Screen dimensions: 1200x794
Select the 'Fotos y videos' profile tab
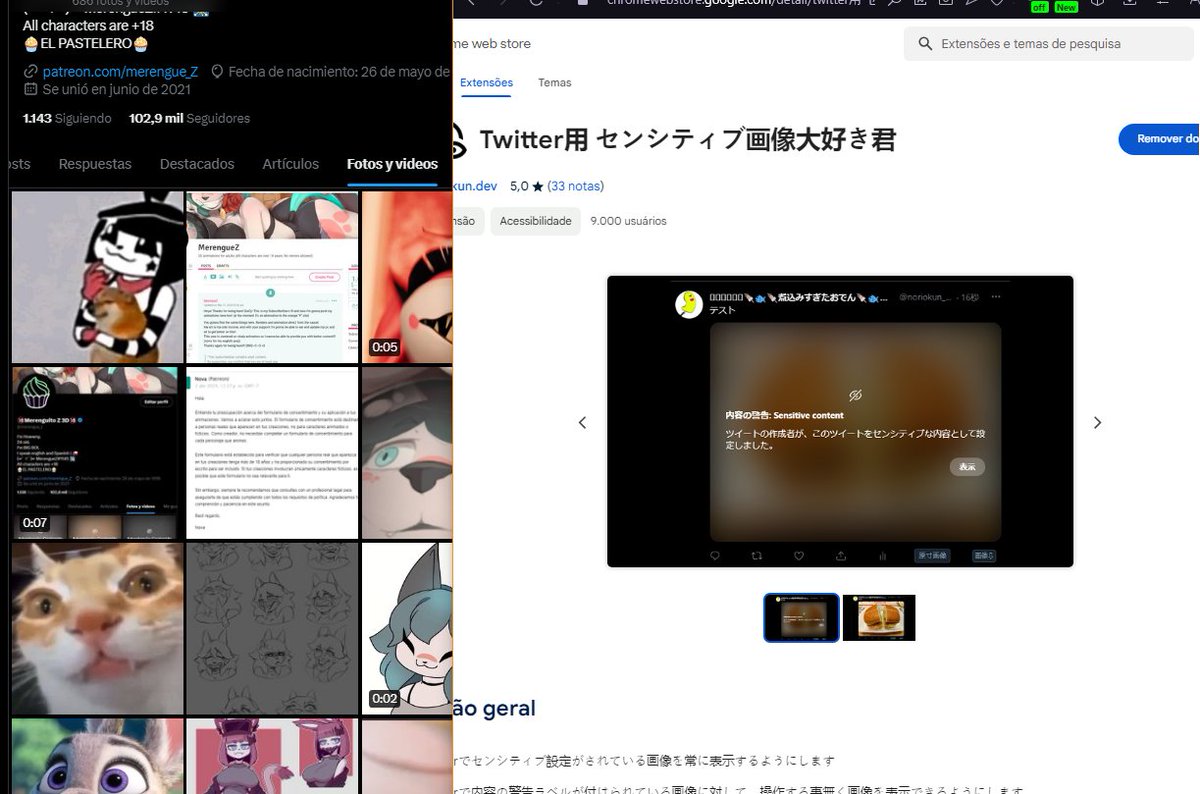tap(392, 164)
